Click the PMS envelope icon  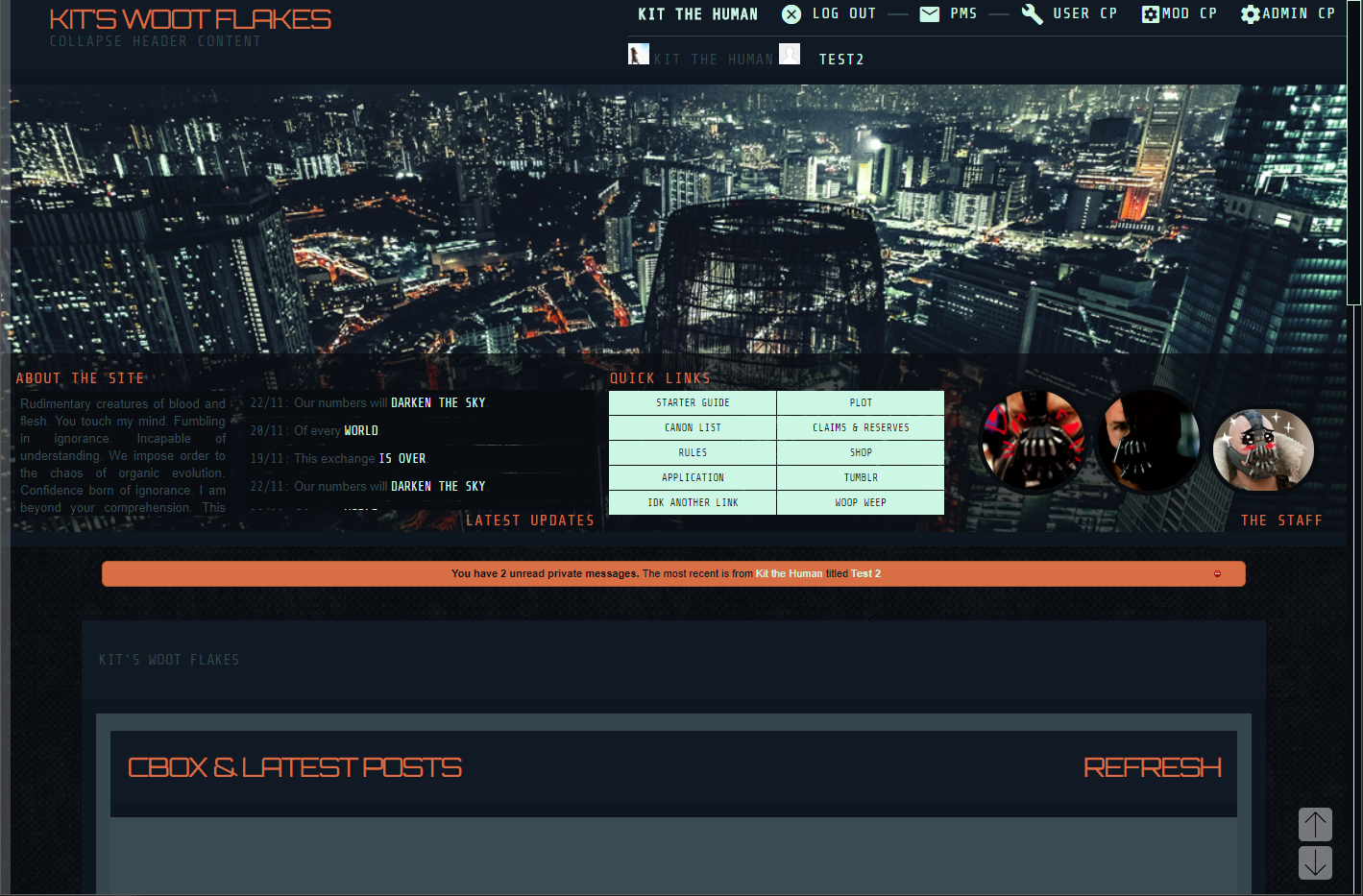point(930,14)
